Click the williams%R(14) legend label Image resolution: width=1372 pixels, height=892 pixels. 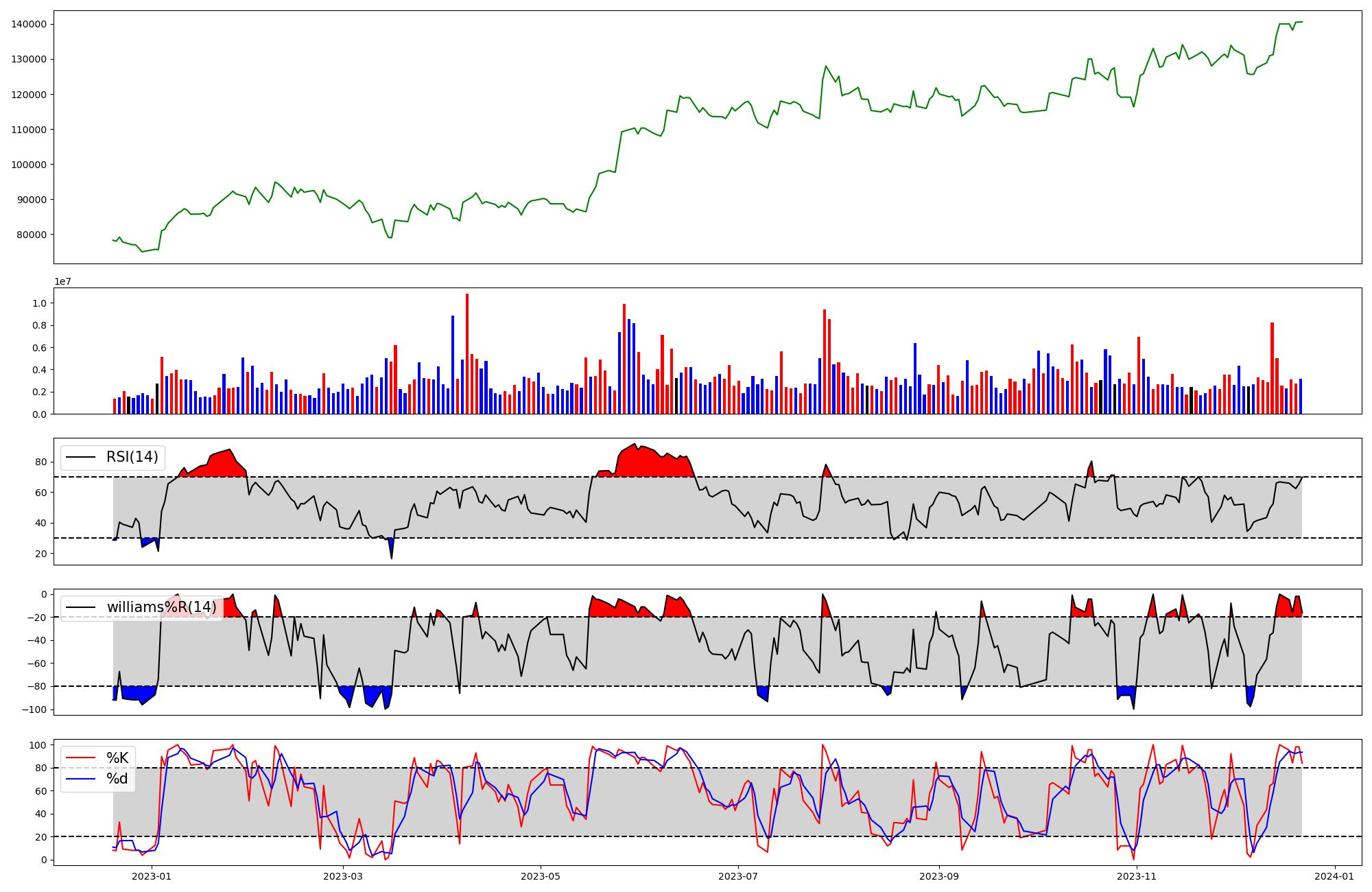click(x=161, y=607)
